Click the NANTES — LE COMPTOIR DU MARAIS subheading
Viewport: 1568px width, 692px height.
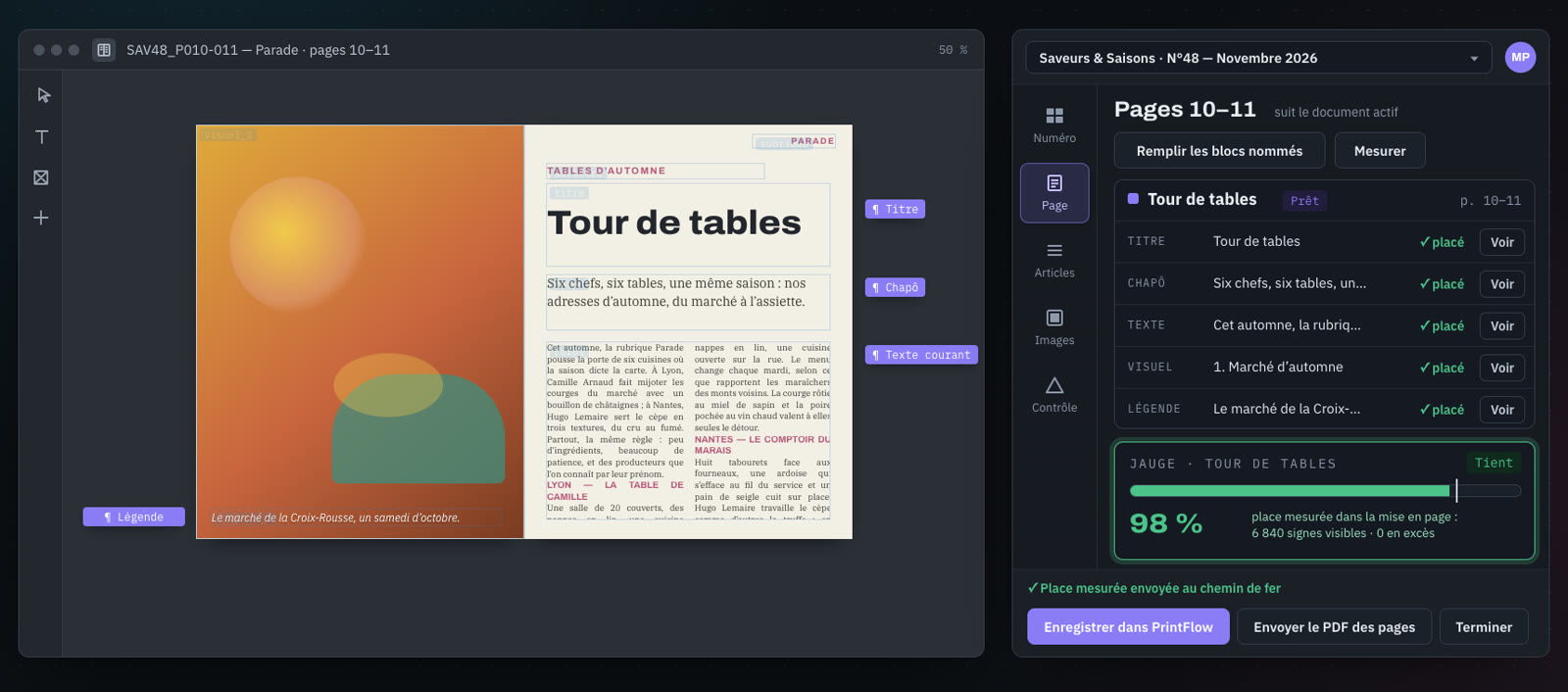tap(761, 445)
